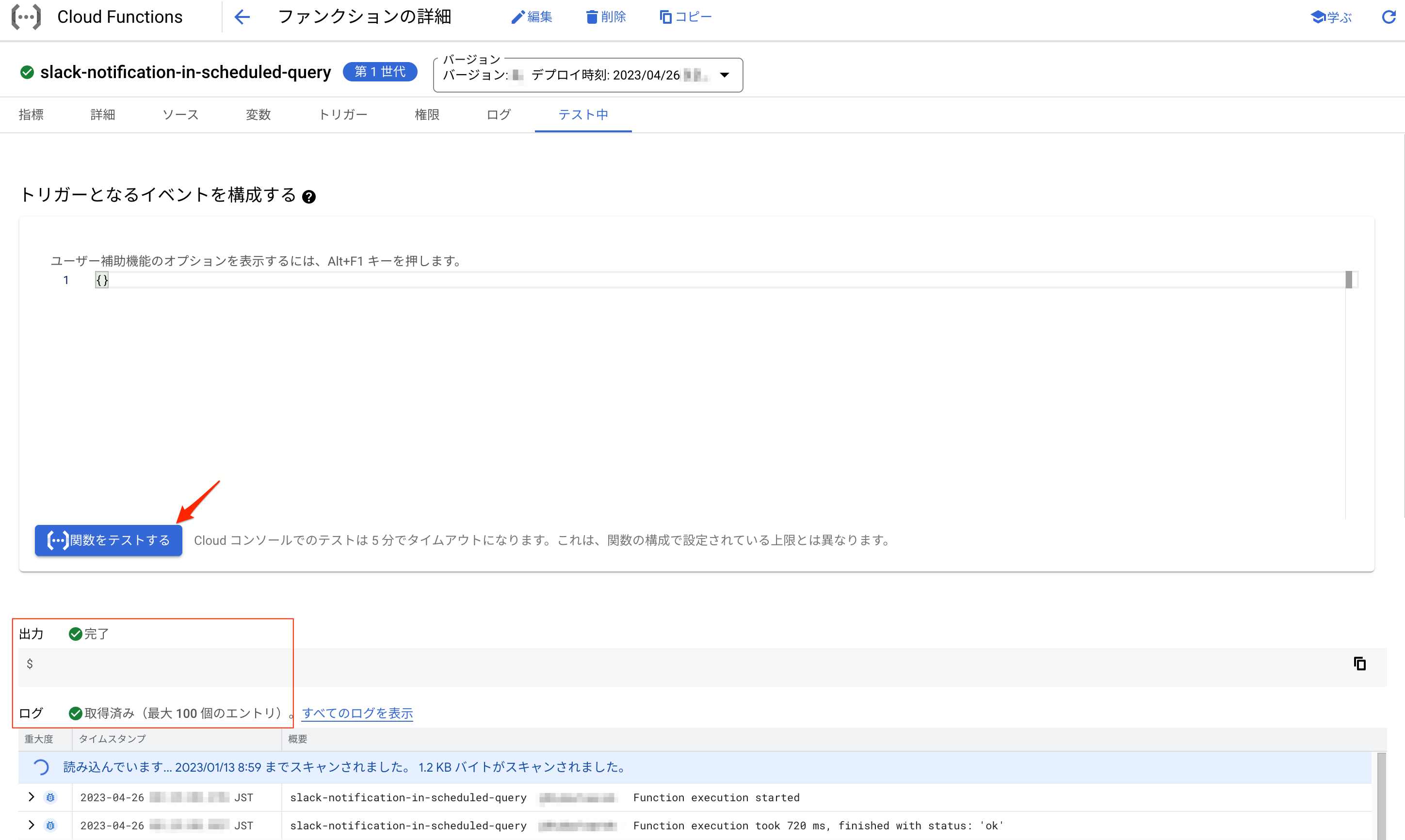The height and width of the screenshot is (840, 1405).
Task: Click the log table's vertical scrollbar
Action: [x=1381, y=795]
